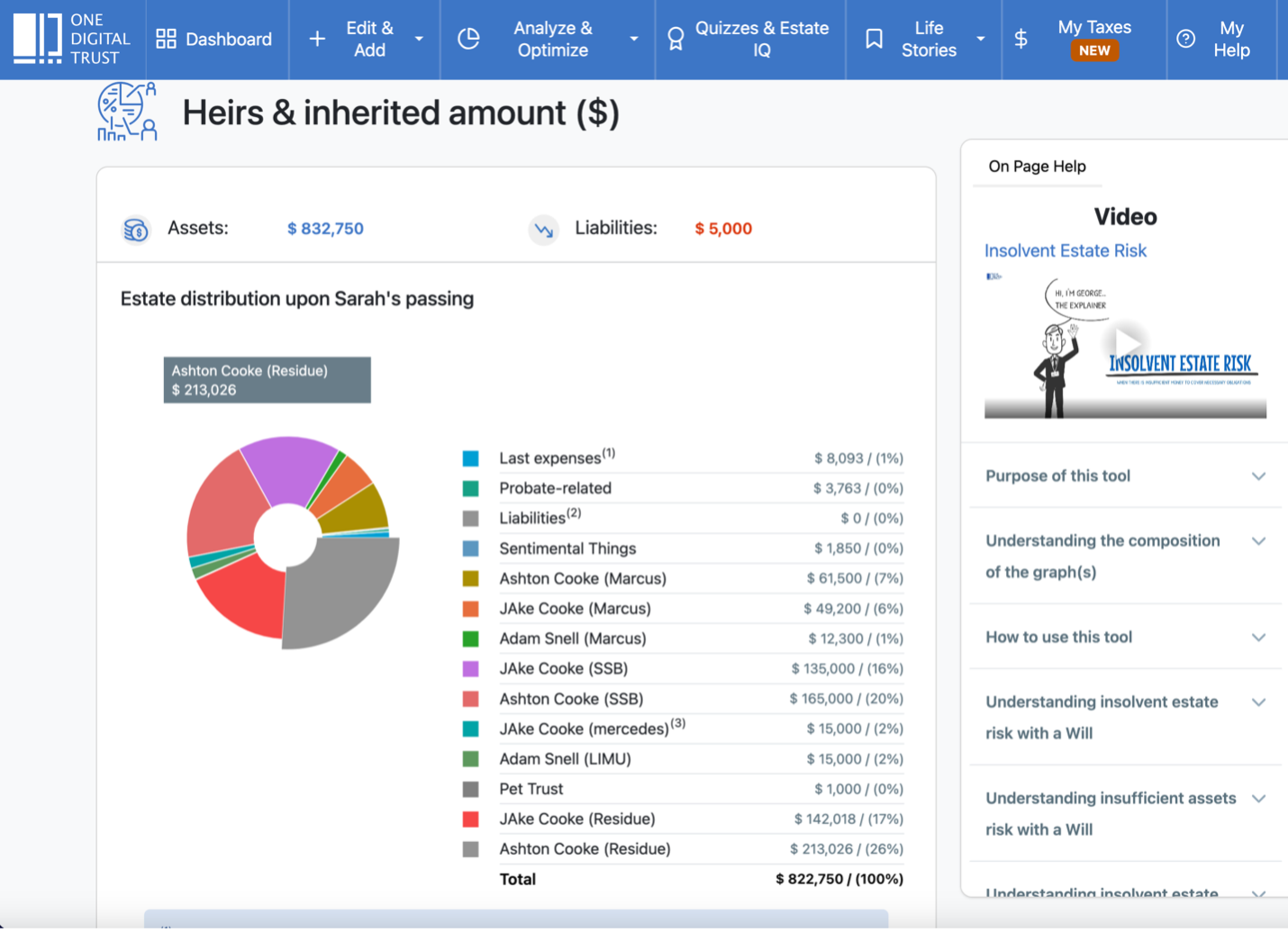The height and width of the screenshot is (932, 1288).
Task: Open the Insolvent Estate Risk link
Action: coord(1066,250)
